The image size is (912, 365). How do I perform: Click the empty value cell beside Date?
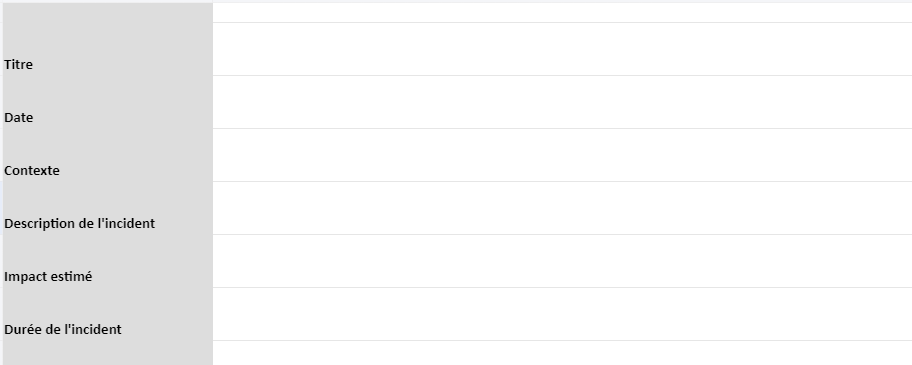point(562,102)
